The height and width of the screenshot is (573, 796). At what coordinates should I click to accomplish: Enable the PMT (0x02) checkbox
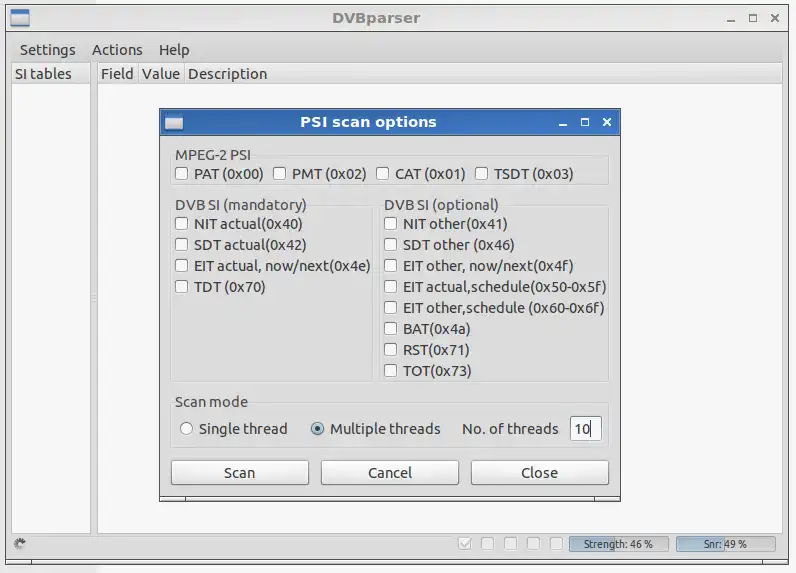click(x=279, y=174)
